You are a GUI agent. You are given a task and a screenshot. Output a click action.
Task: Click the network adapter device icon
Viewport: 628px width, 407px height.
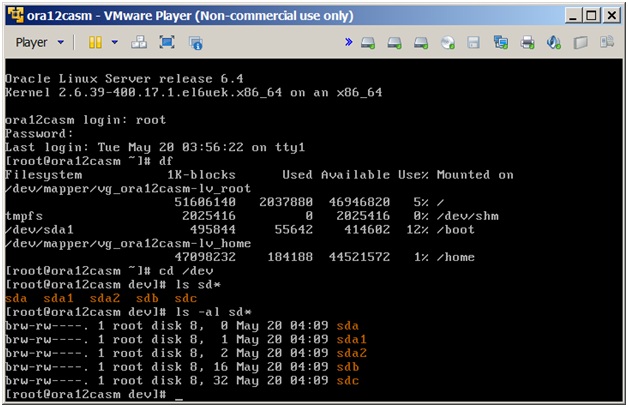[501, 42]
